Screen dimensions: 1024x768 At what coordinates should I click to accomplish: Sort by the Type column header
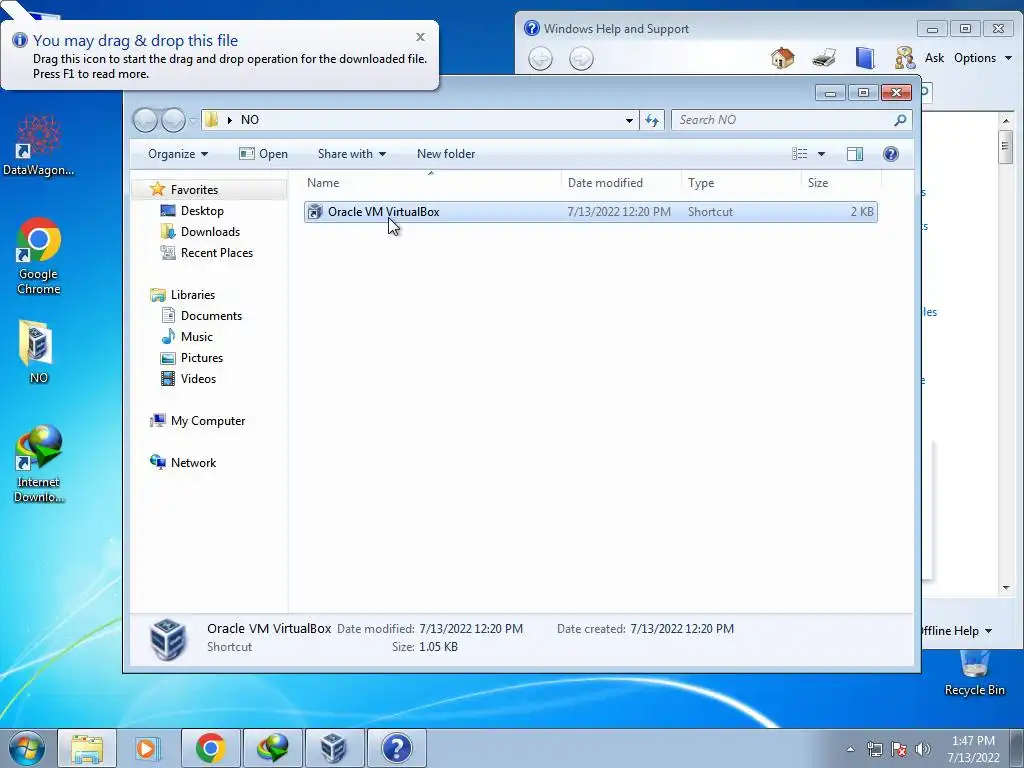pyautogui.click(x=741, y=183)
